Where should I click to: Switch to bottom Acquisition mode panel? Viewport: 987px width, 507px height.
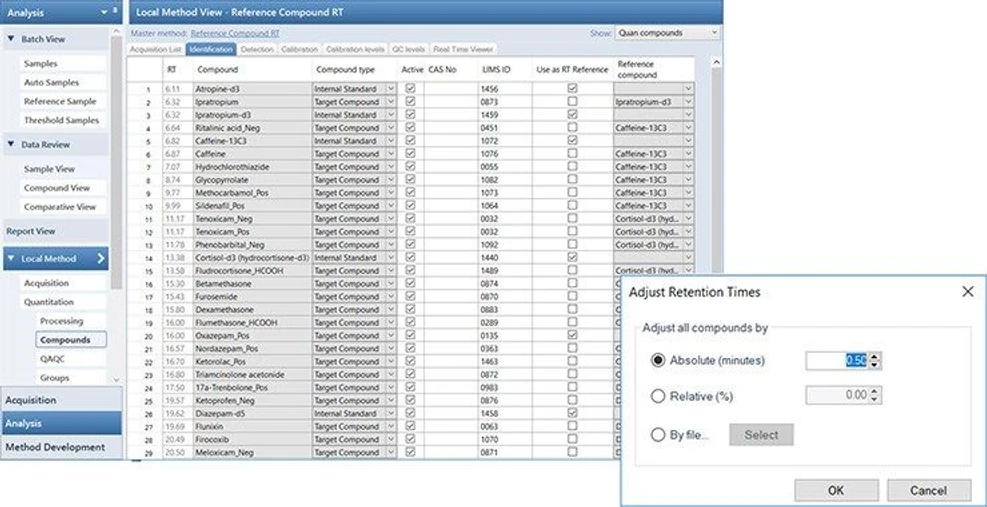[61, 400]
